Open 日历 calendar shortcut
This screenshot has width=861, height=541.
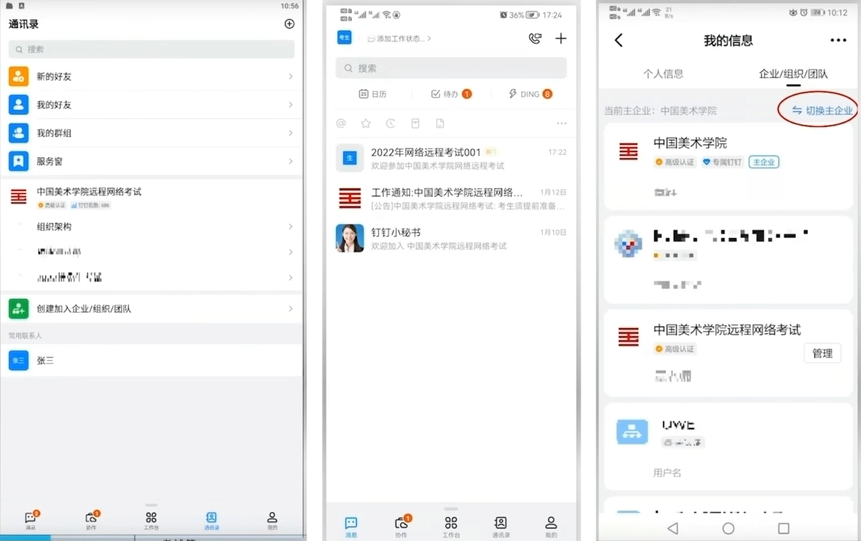(x=373, y=94)
